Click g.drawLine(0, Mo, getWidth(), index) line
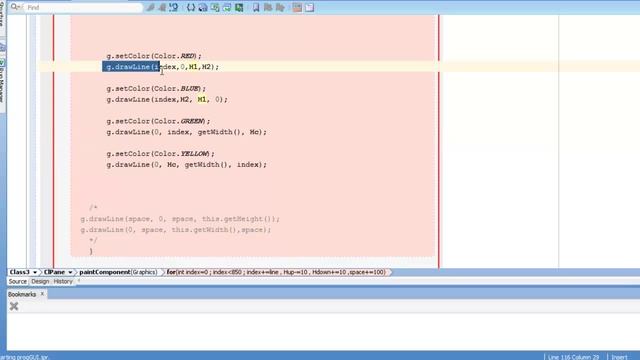The image size is (640, 360). point(187,164)
